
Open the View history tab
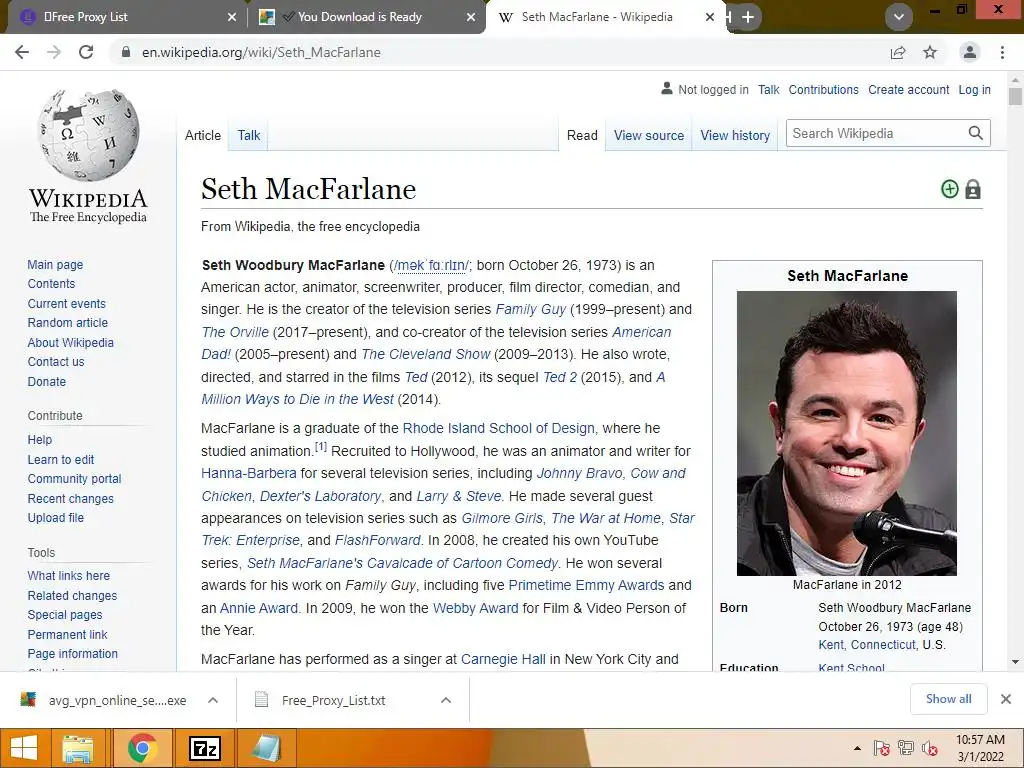tap(735, 135)
